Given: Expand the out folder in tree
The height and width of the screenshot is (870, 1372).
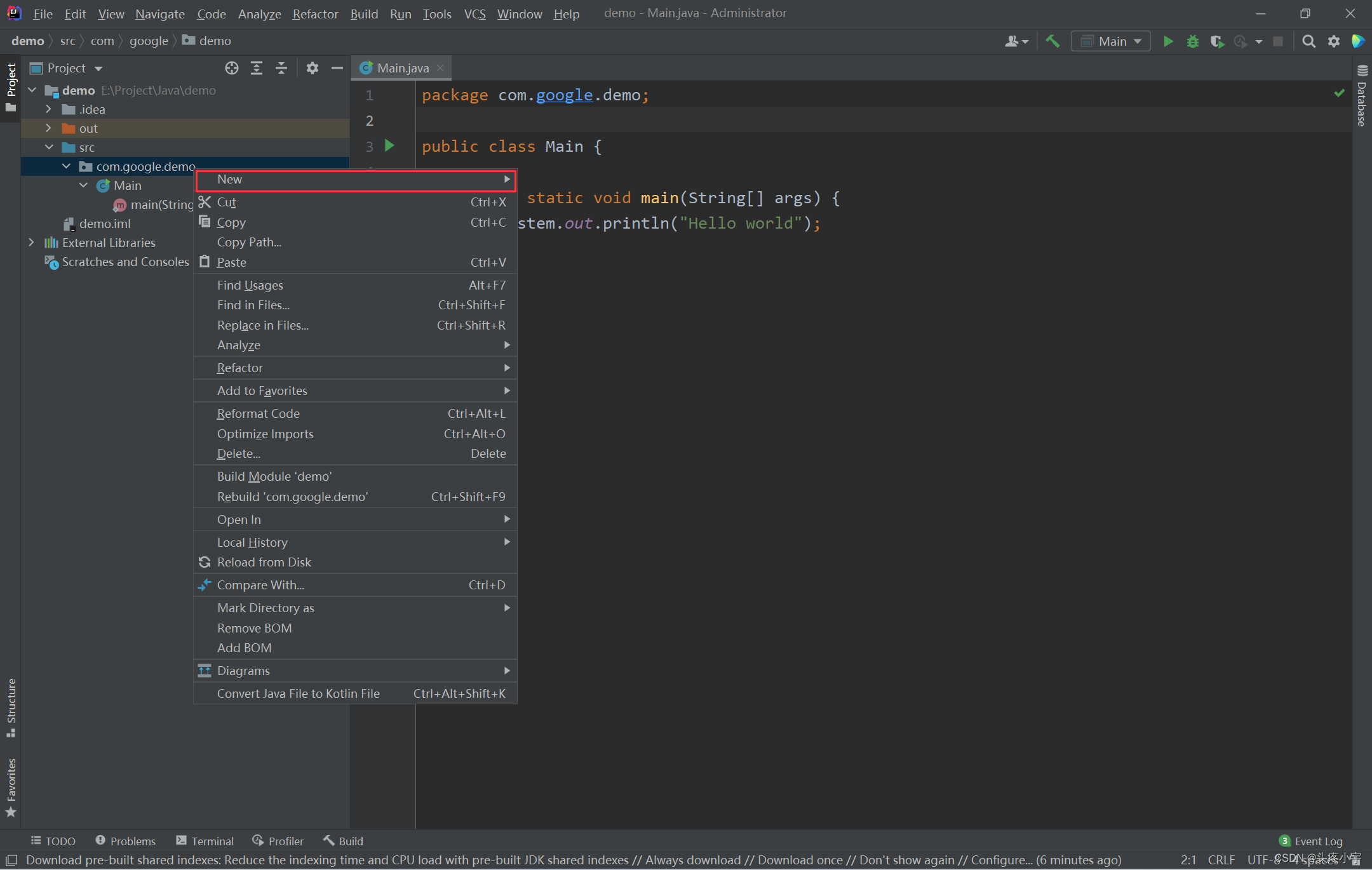Looking at the screenshot, I should (x=48, y=128).
